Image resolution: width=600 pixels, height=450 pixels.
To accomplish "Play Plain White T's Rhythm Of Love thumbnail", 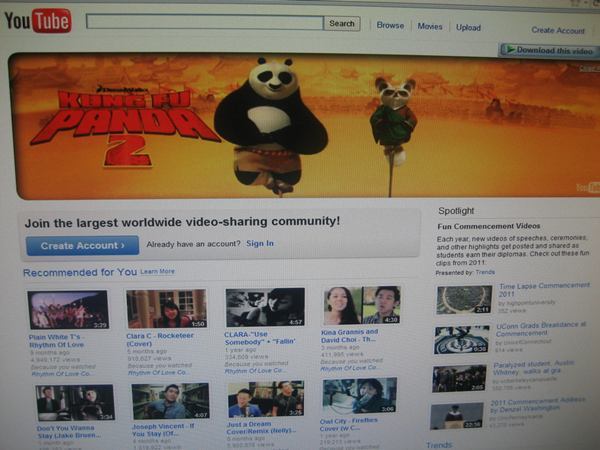I will pyautogui.click(x=68, y=309).
